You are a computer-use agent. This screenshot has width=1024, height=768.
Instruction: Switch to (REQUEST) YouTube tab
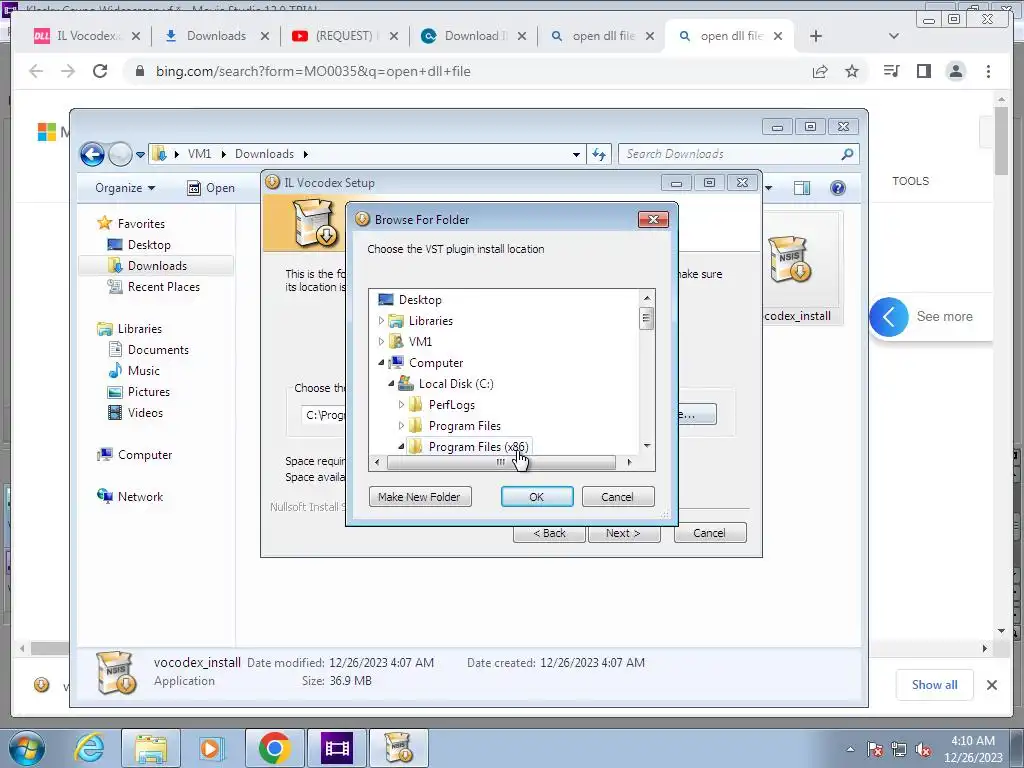(x=344, y=36)
